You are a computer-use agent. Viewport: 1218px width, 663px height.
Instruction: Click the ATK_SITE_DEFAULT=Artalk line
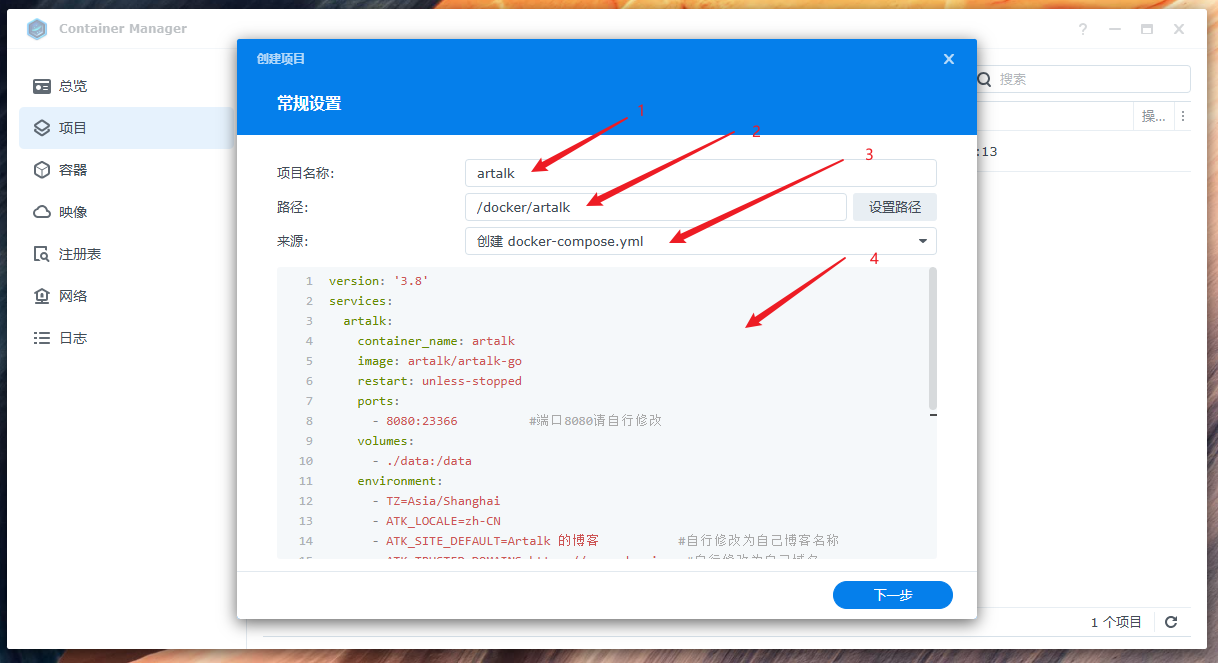pyautogui.click(x=485, y=541)
